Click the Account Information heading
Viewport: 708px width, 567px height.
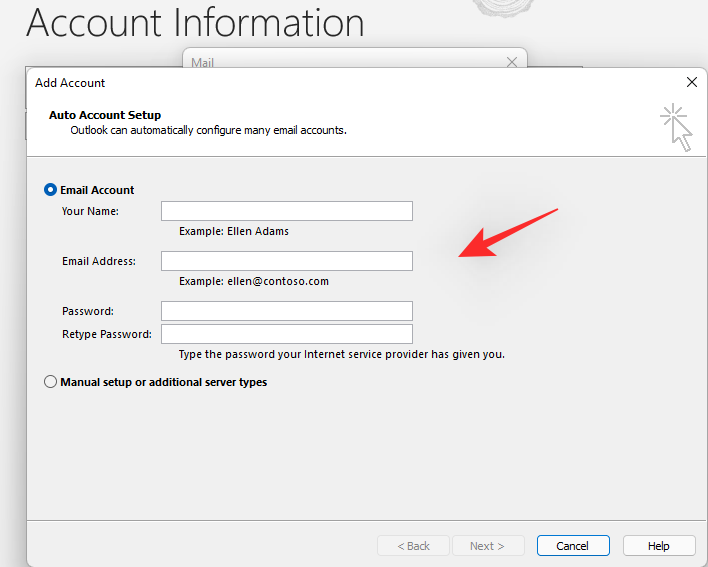click(195, 22)
